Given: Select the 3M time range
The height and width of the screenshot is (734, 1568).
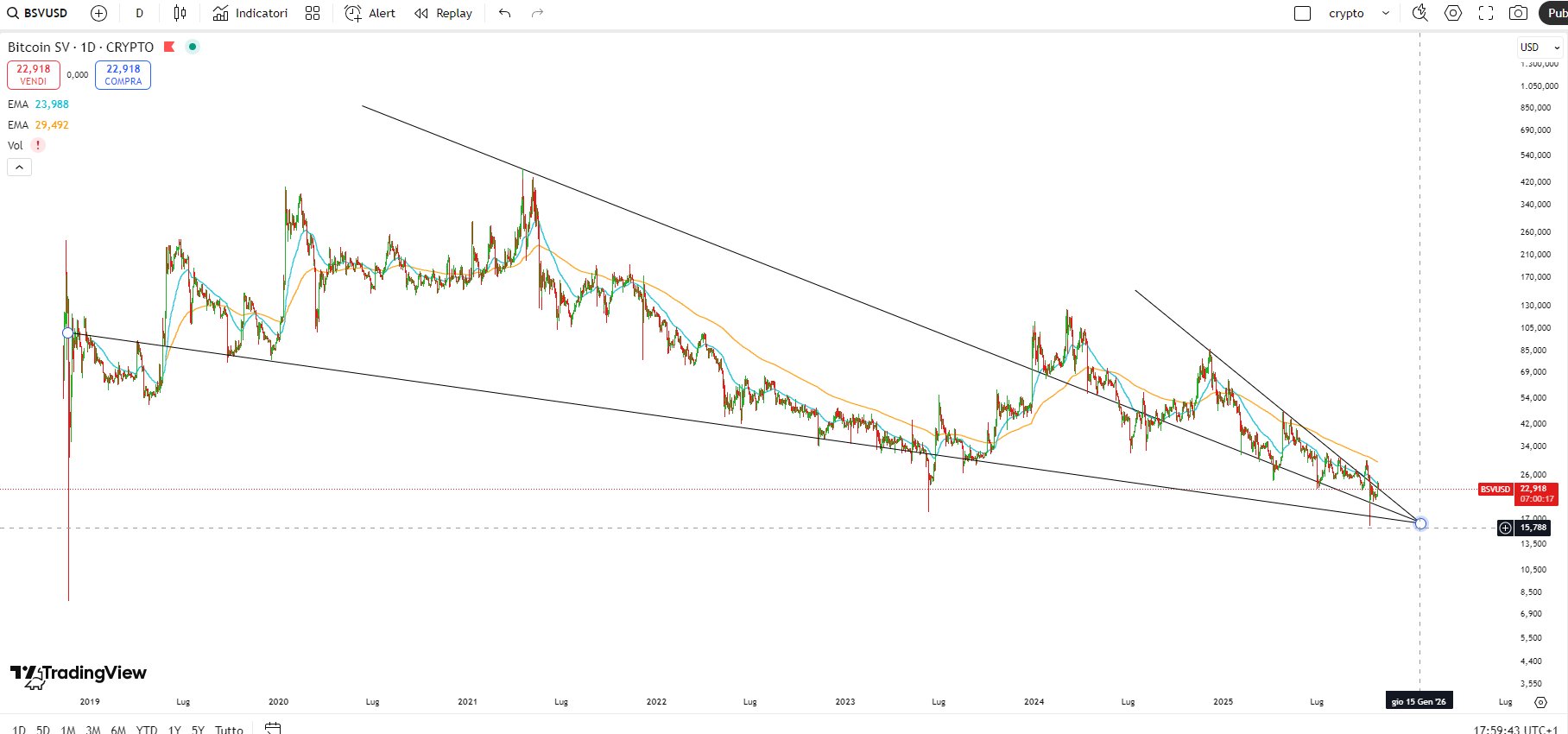Looking at the screenshot, I should 93,730.
